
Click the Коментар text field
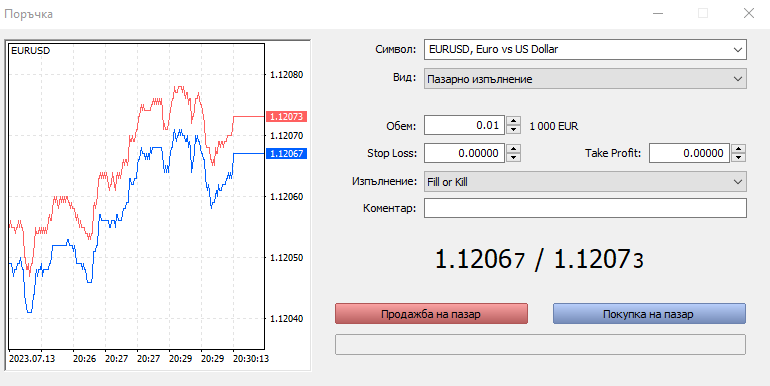[585, 208]
